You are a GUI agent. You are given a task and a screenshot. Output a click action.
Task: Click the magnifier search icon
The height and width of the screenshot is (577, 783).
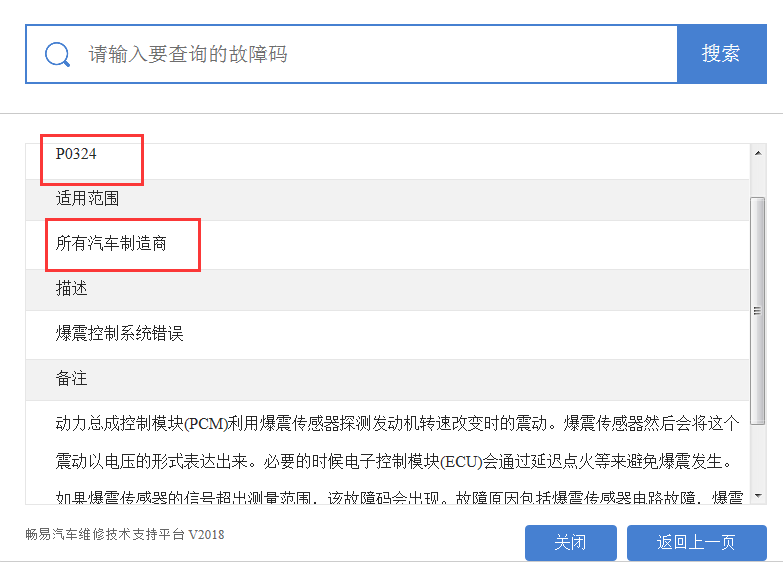pyautogui.click(x=57, y=54)
